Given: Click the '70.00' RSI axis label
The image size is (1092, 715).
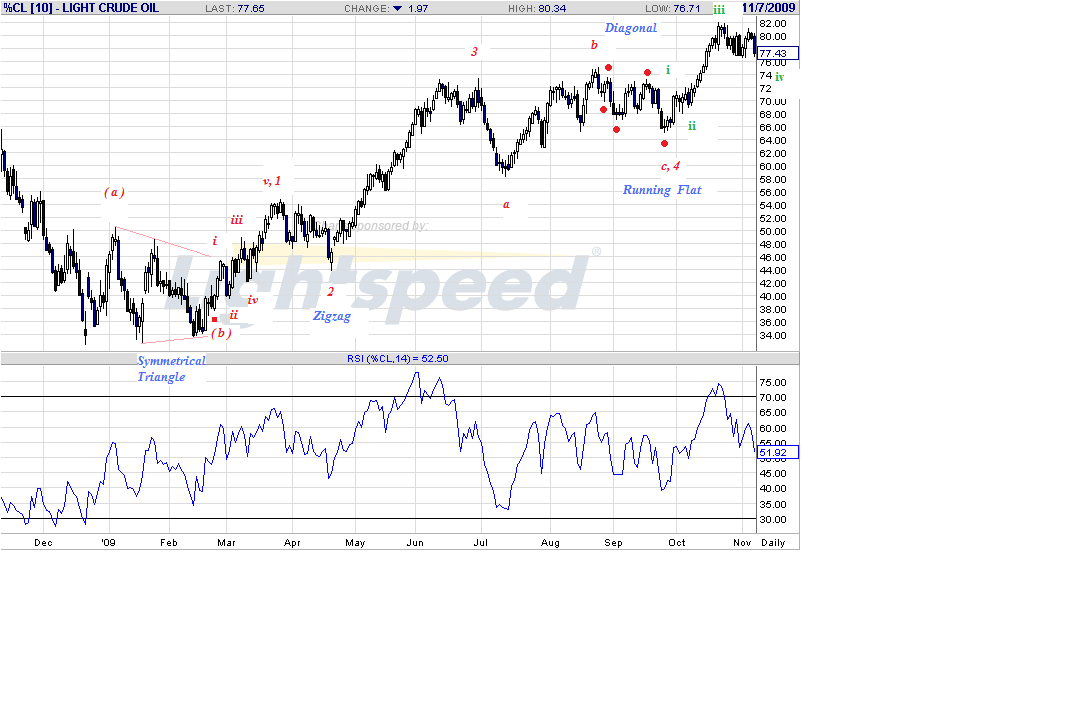Looking at the screenshot, I should 773,398.
